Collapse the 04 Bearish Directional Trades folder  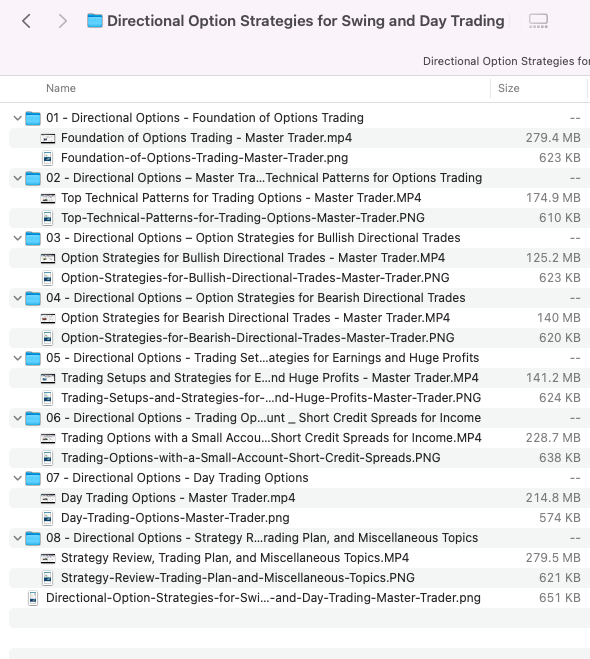(x=17, y=298)
